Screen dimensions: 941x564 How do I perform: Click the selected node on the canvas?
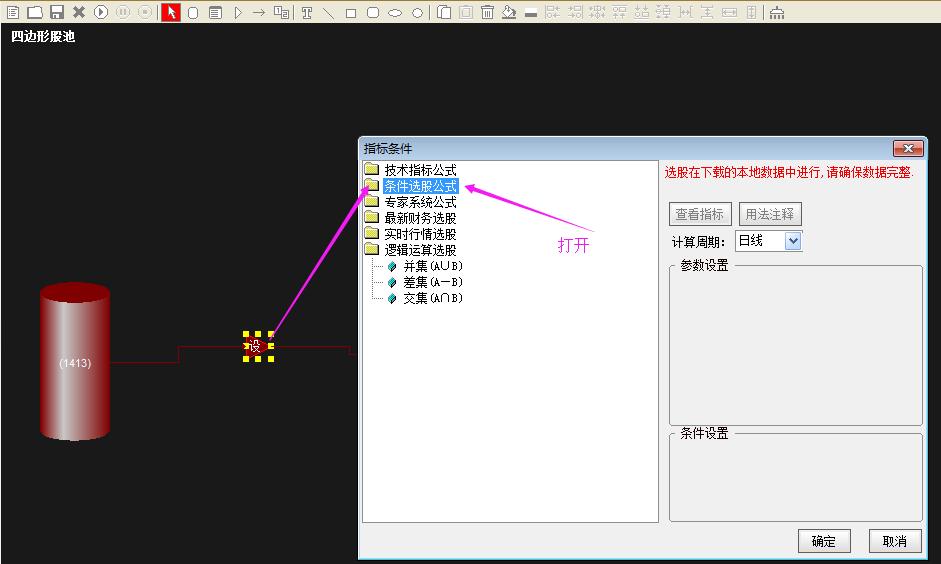tap(258, 346)
